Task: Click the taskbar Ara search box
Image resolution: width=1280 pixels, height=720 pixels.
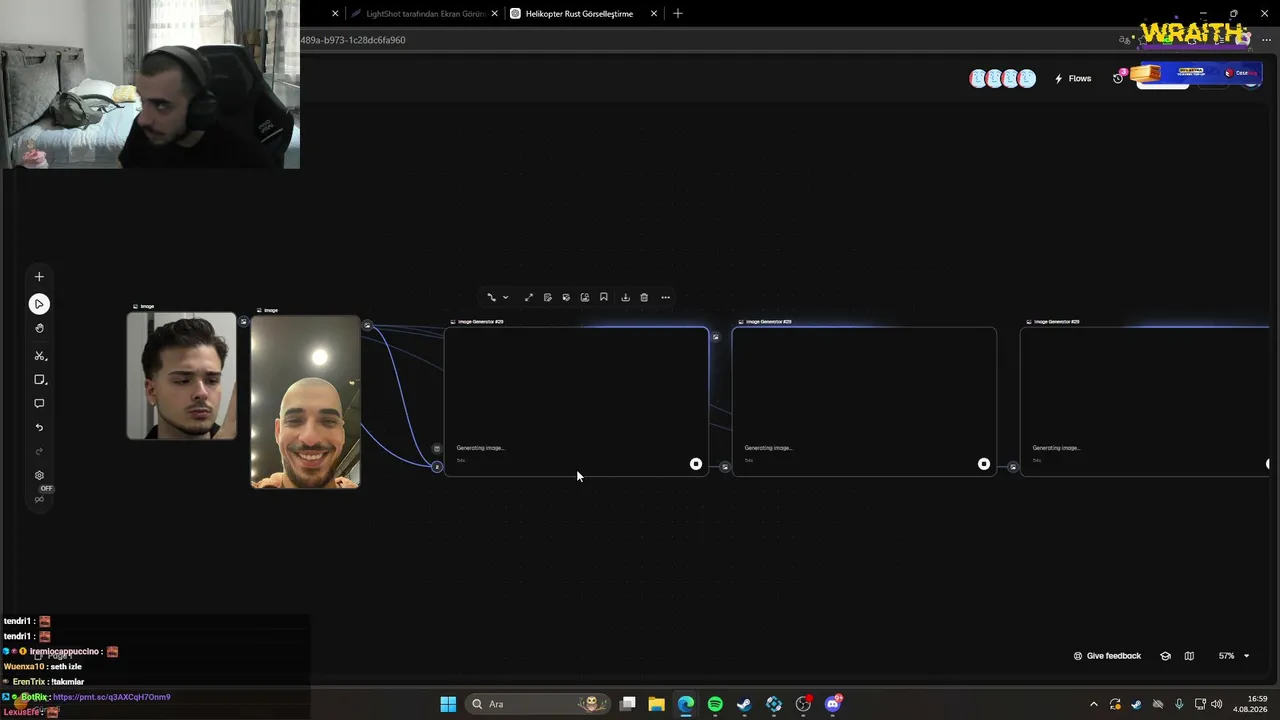Action: pos(538,704)
